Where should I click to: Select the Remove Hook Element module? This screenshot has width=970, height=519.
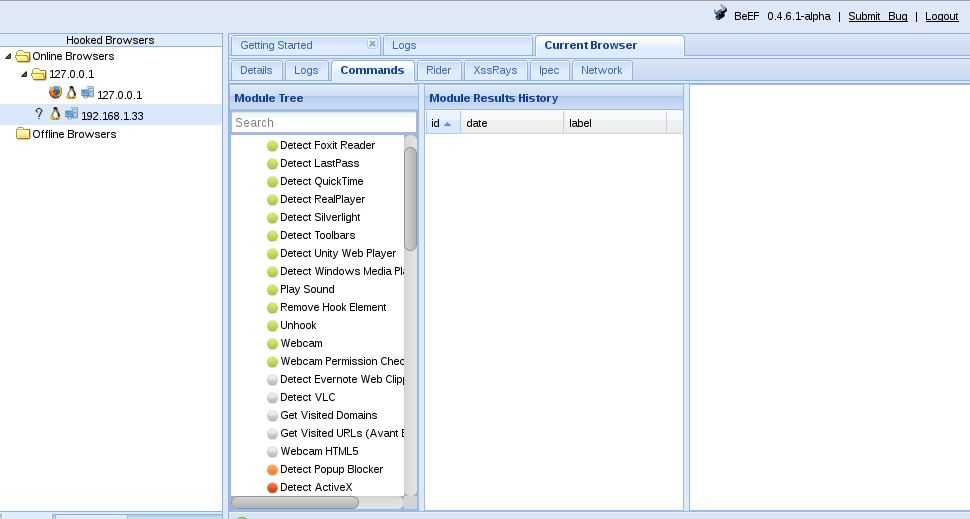tap(333, 307)
